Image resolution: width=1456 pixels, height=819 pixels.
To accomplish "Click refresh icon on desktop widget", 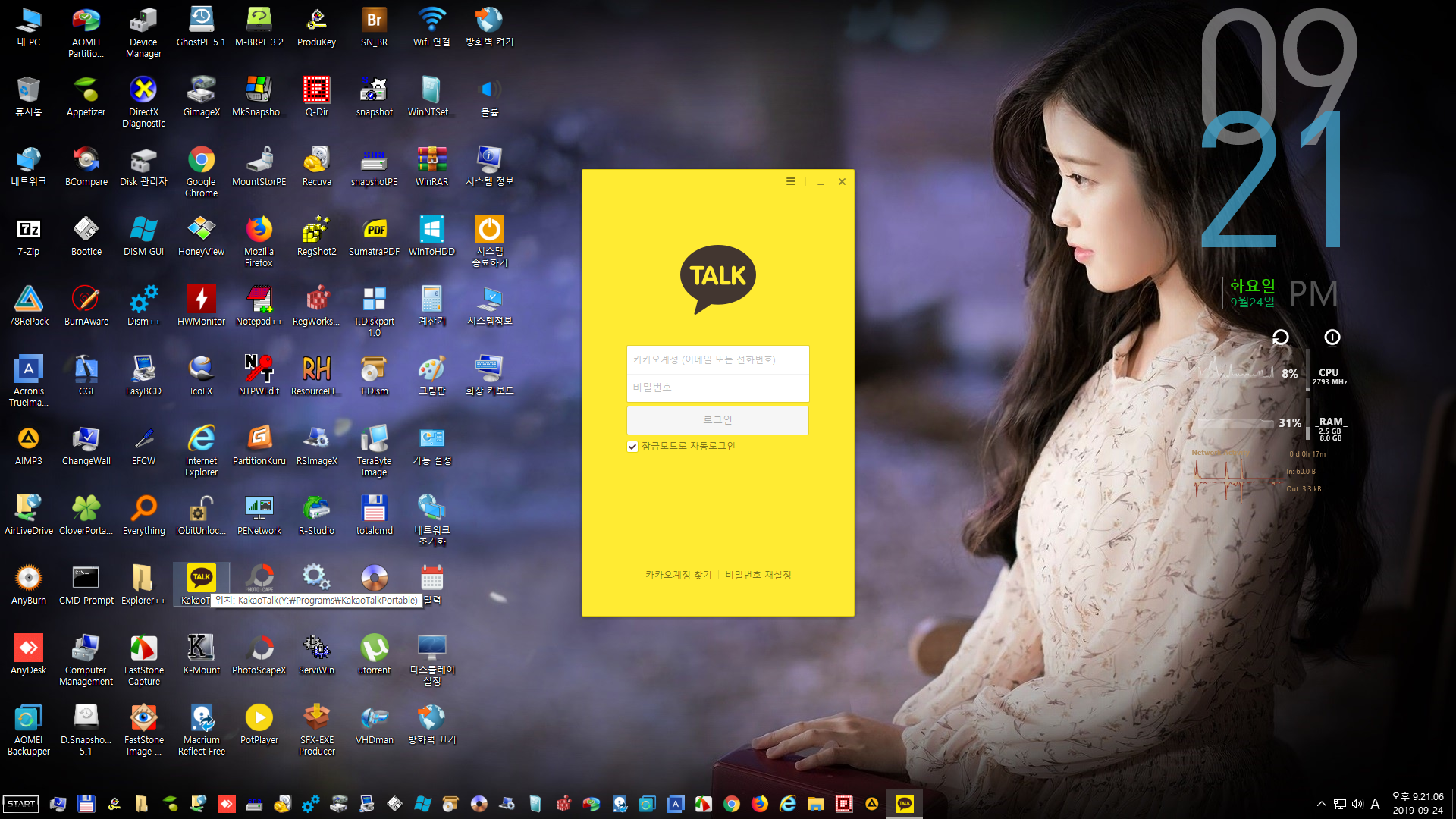I will tap(1281, 337).
